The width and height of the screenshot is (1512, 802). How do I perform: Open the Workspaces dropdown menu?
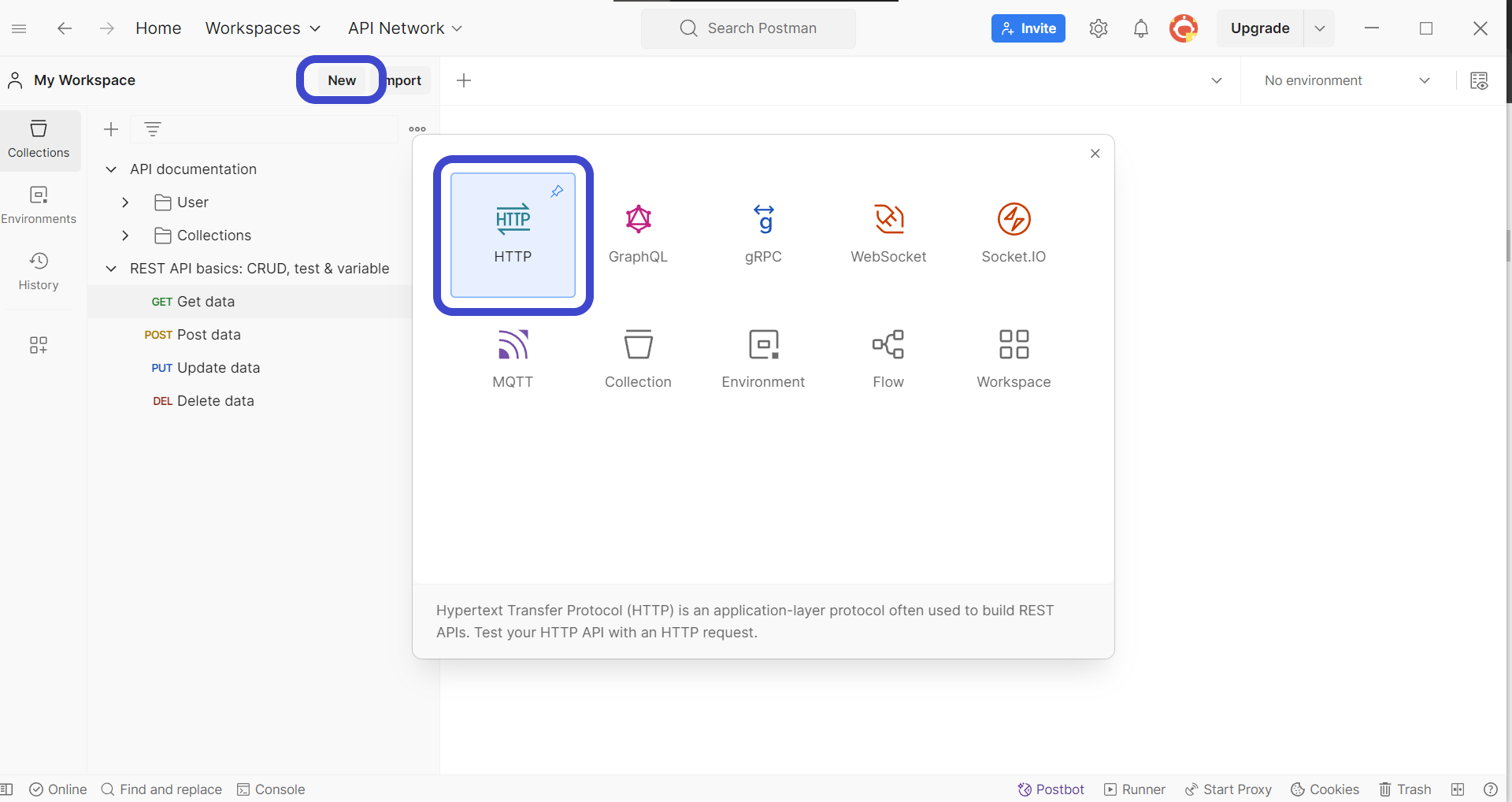point(263,28)
